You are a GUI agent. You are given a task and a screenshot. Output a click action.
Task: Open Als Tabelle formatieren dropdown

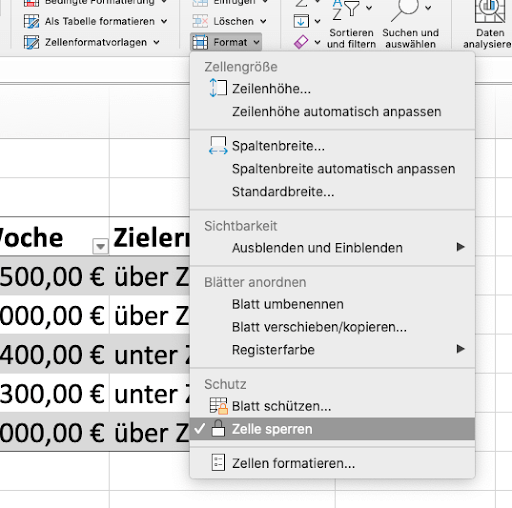pos(164,21)
